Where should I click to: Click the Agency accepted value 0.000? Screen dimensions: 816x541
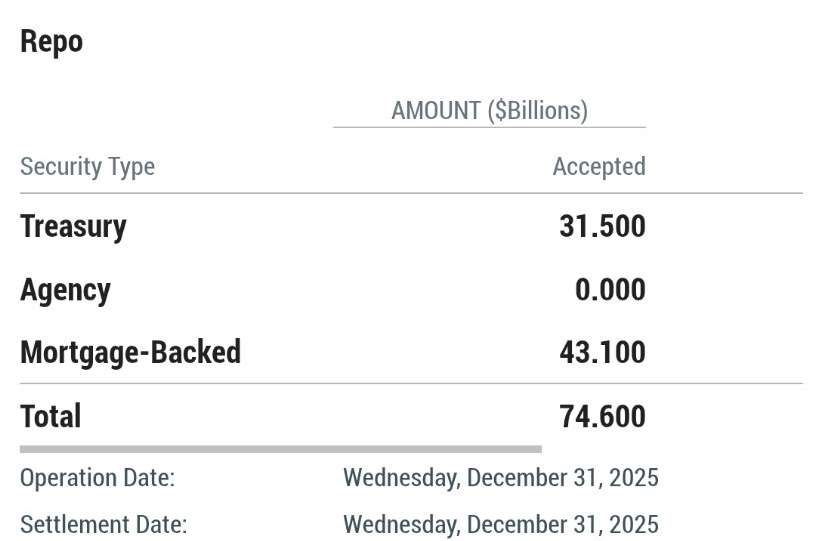(610, 290)
